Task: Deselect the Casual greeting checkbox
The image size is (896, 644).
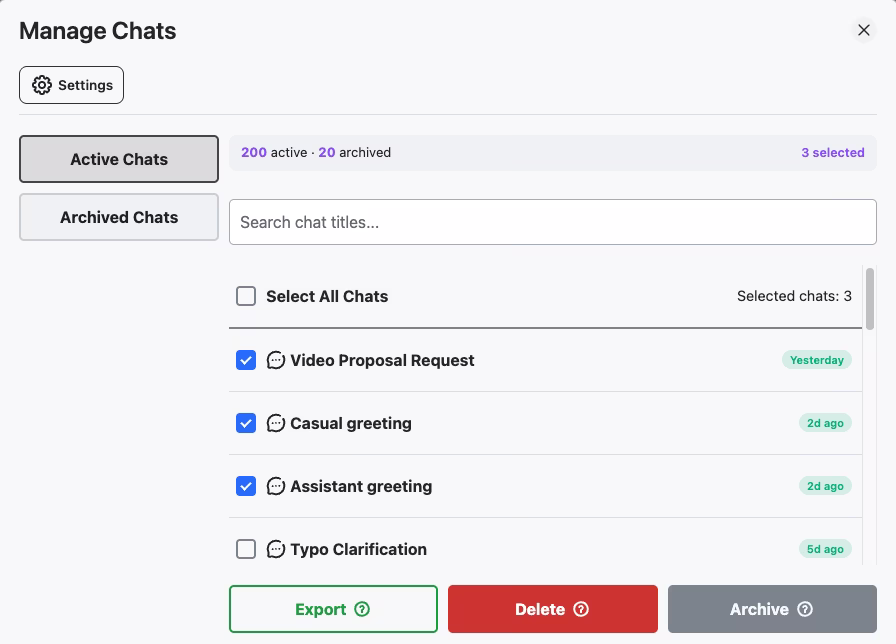Action: pos(246,423)
